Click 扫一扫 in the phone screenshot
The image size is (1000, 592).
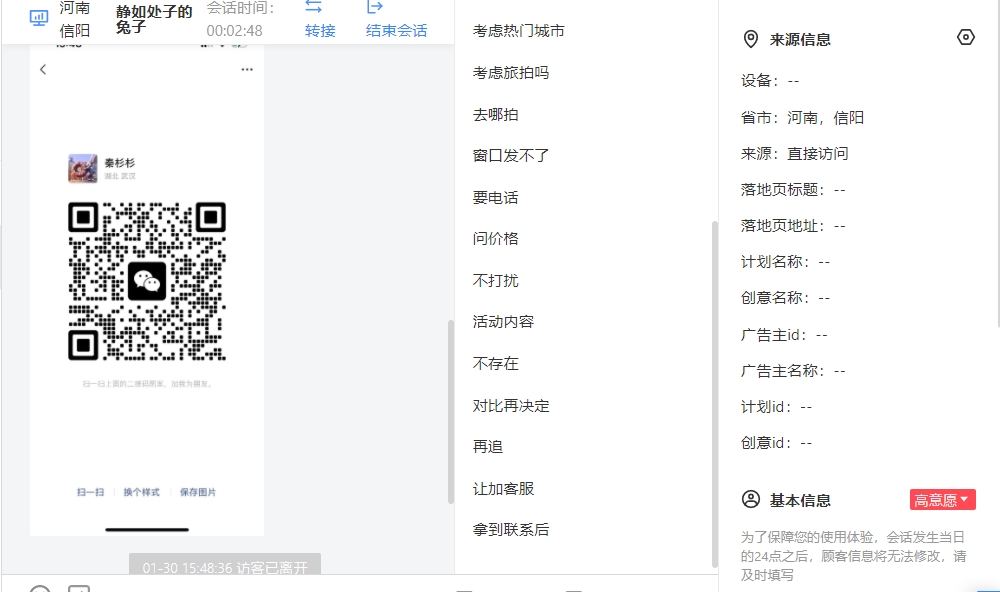[x=90, y=492]
